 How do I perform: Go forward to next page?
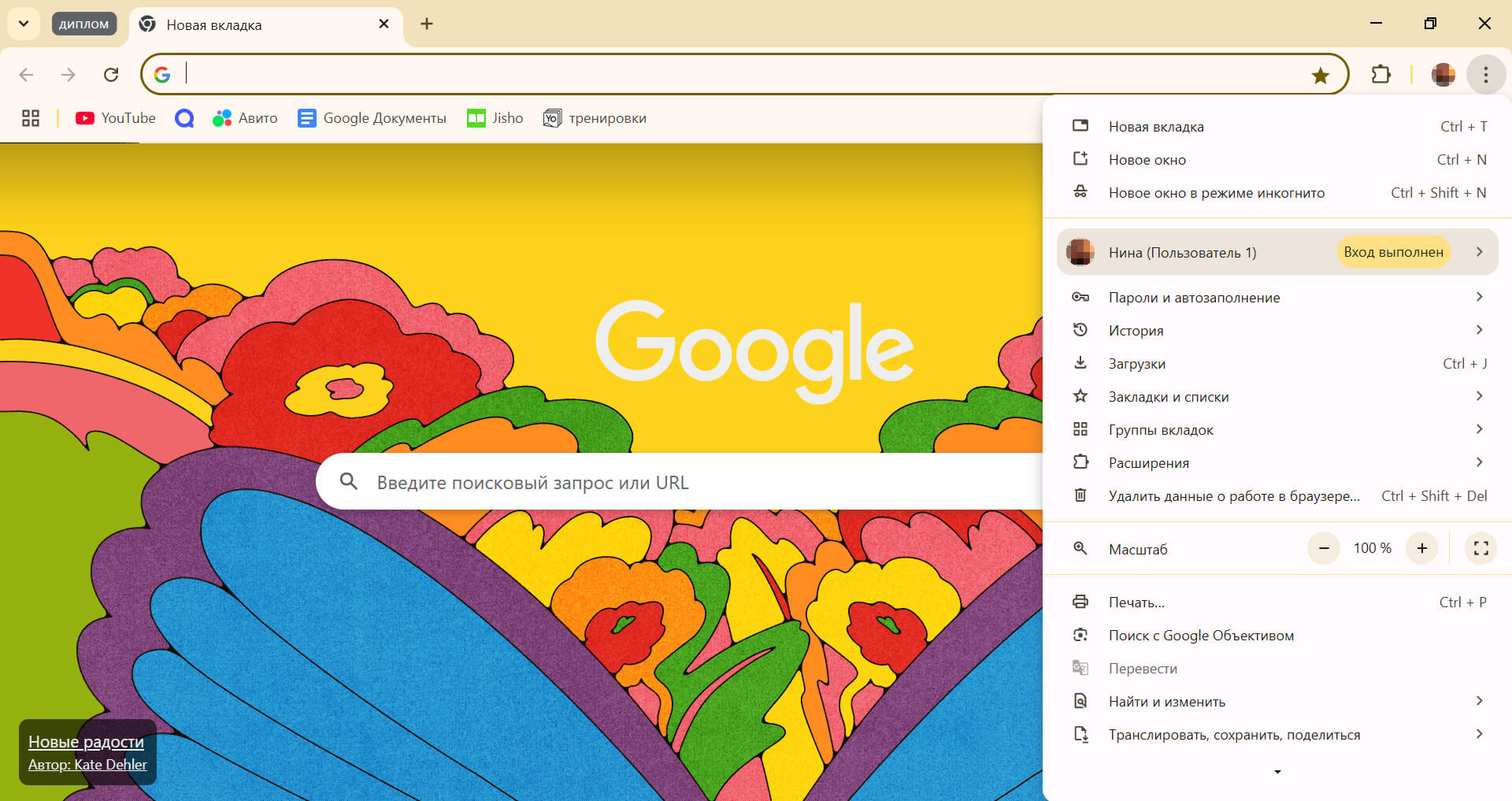coord(69,75)
